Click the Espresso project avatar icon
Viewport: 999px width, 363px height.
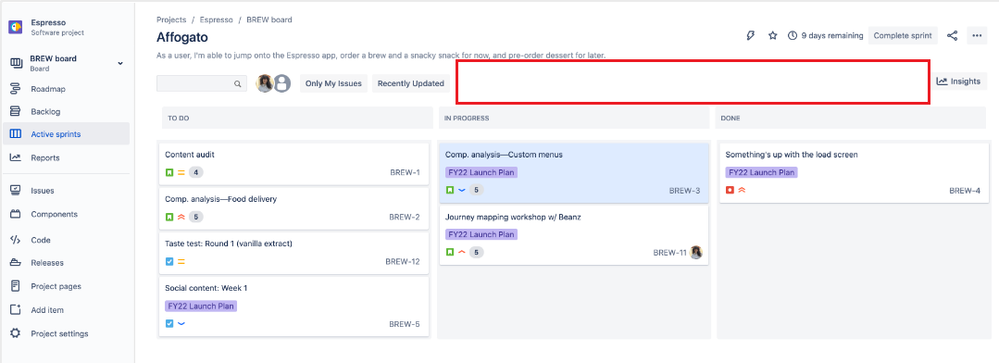pos(15,27)
